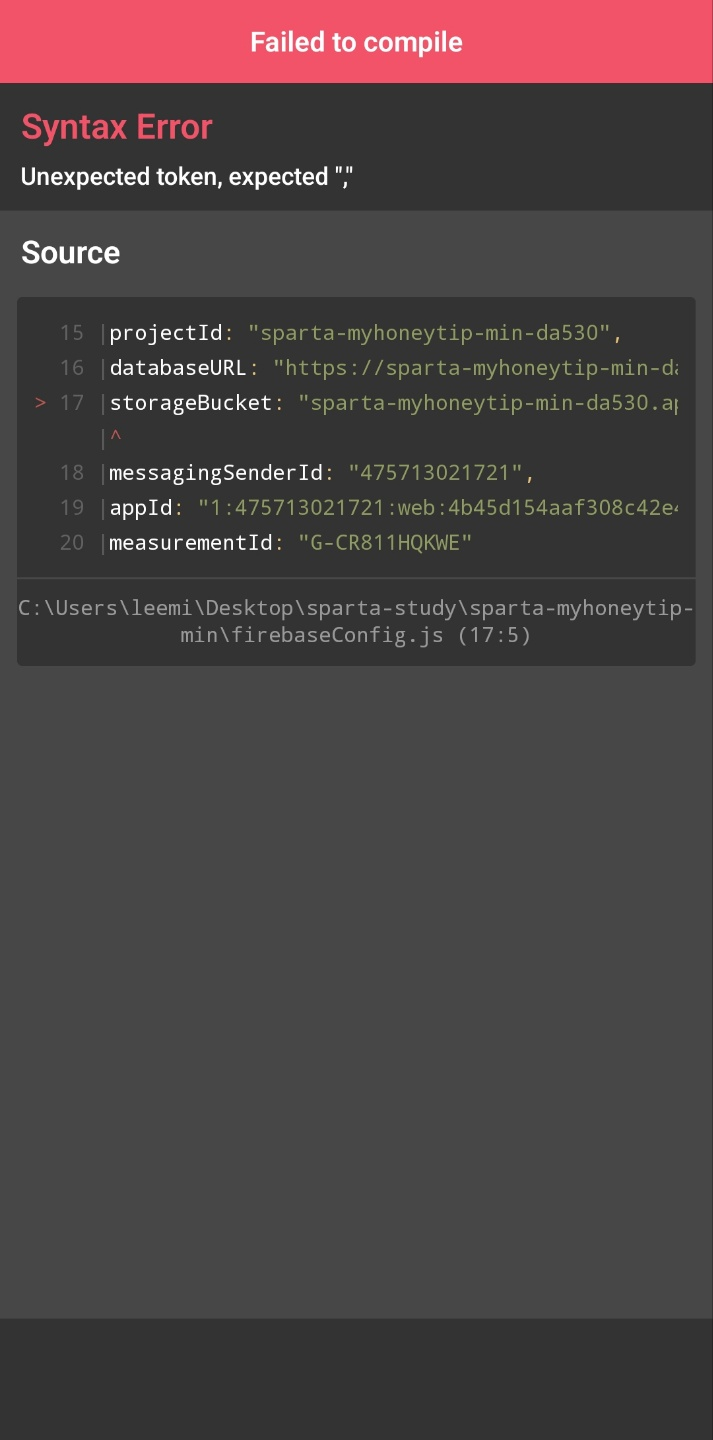713x1440 pixels.
Task: Select the Syntax Error heading
Action: click(117, 128)
